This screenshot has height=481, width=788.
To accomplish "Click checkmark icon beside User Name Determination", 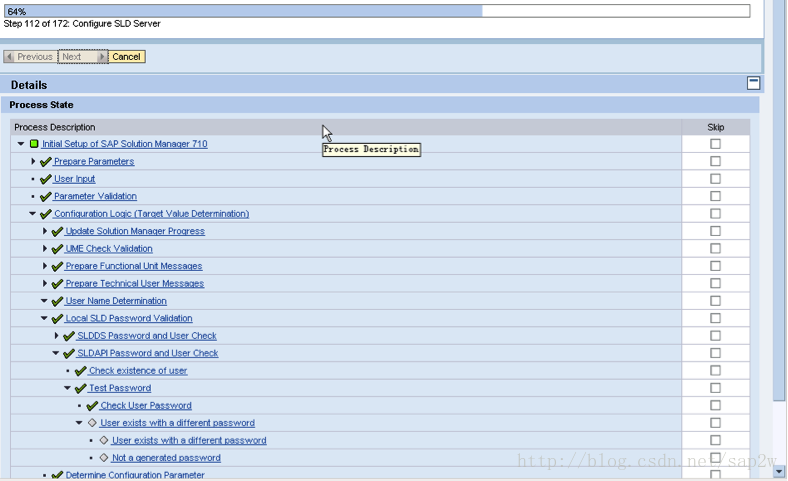I will [57, 301].
